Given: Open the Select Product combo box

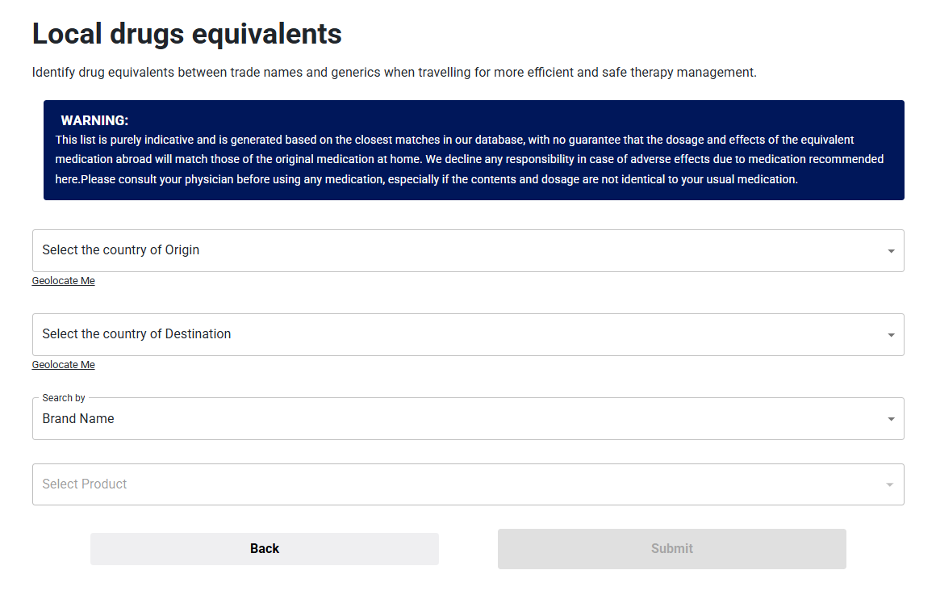Looking at the screenshot, I should pos(468,485).
